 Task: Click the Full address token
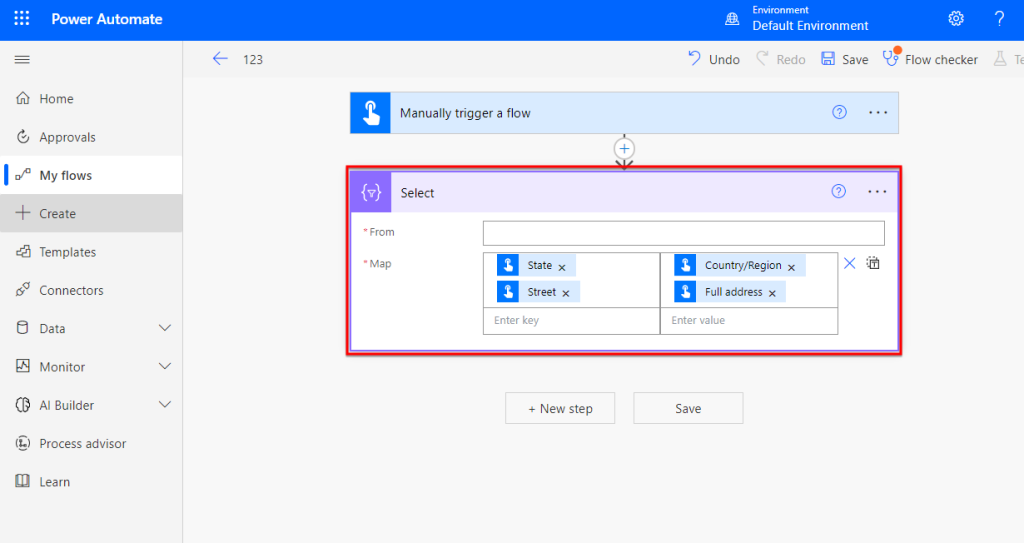(x=729, y=292)
